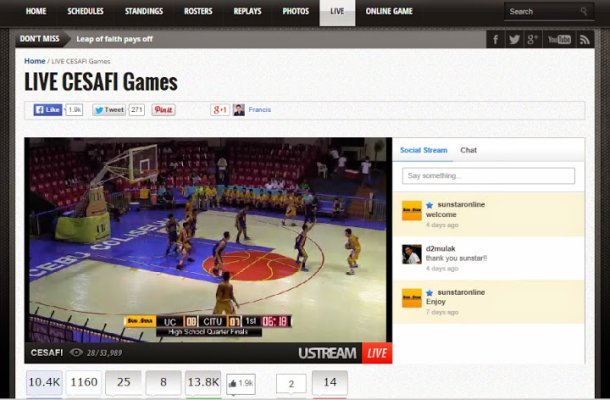Open the Francis profile link
This screenshot has width=610, height=400.
click(259, 110)
